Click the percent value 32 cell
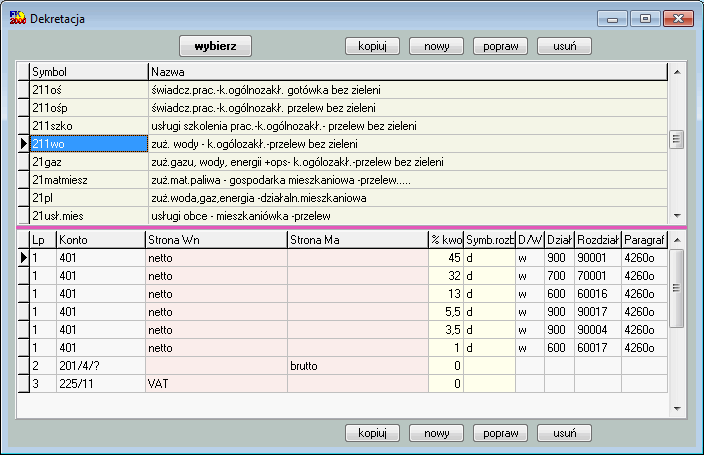This screenshot has width=704, height=455. point(446,276)
